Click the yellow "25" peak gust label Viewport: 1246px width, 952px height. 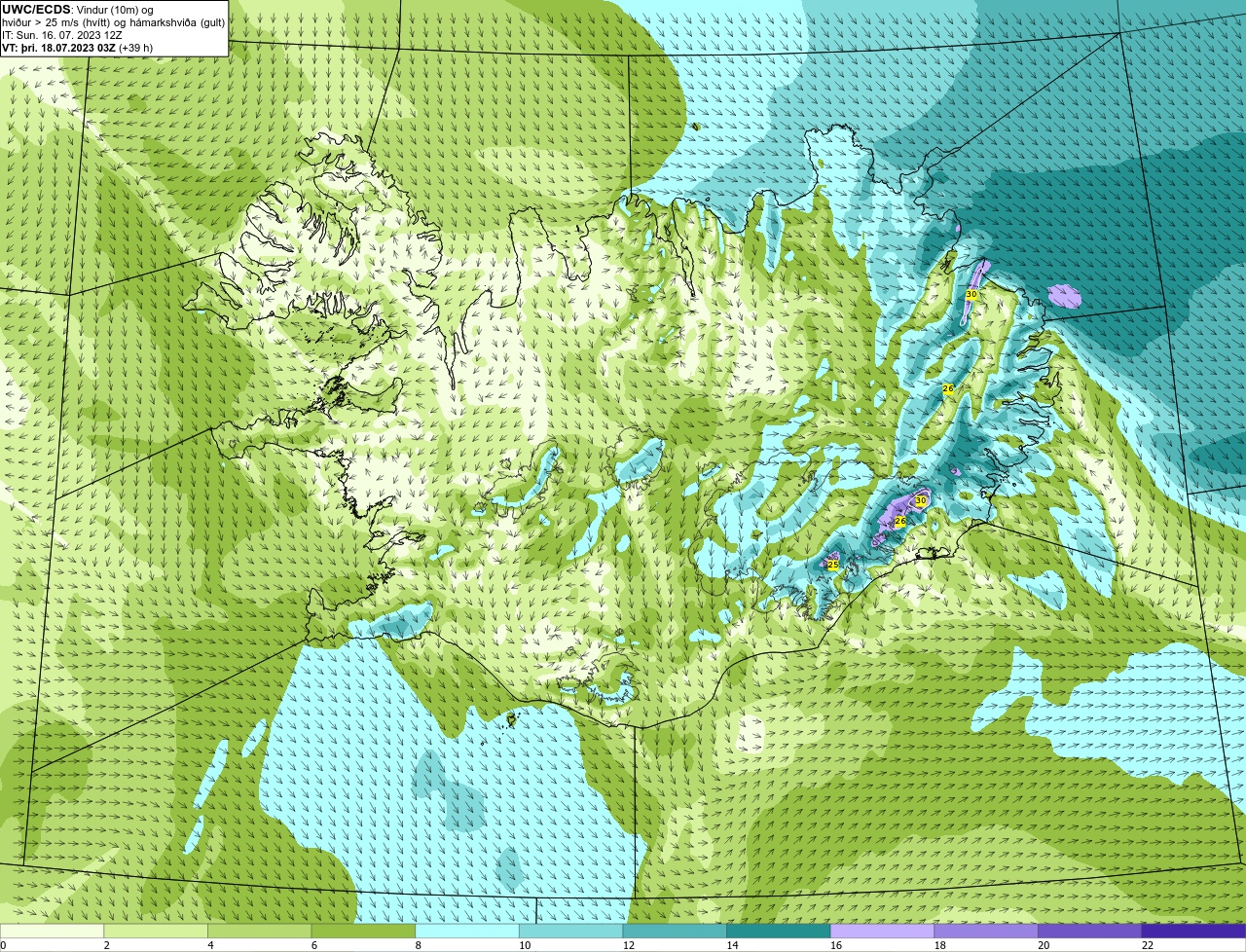pos(832,565)
